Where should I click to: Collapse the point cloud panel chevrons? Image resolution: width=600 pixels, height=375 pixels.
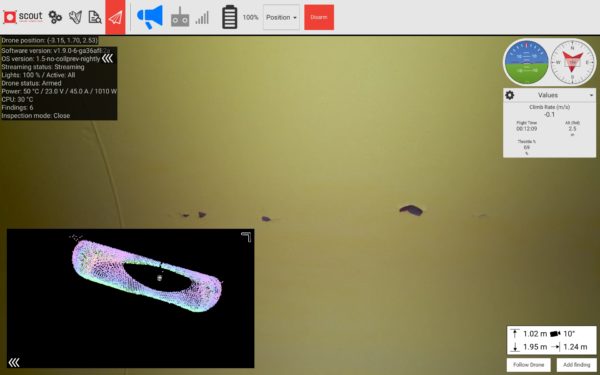click(x=14, y=362)
